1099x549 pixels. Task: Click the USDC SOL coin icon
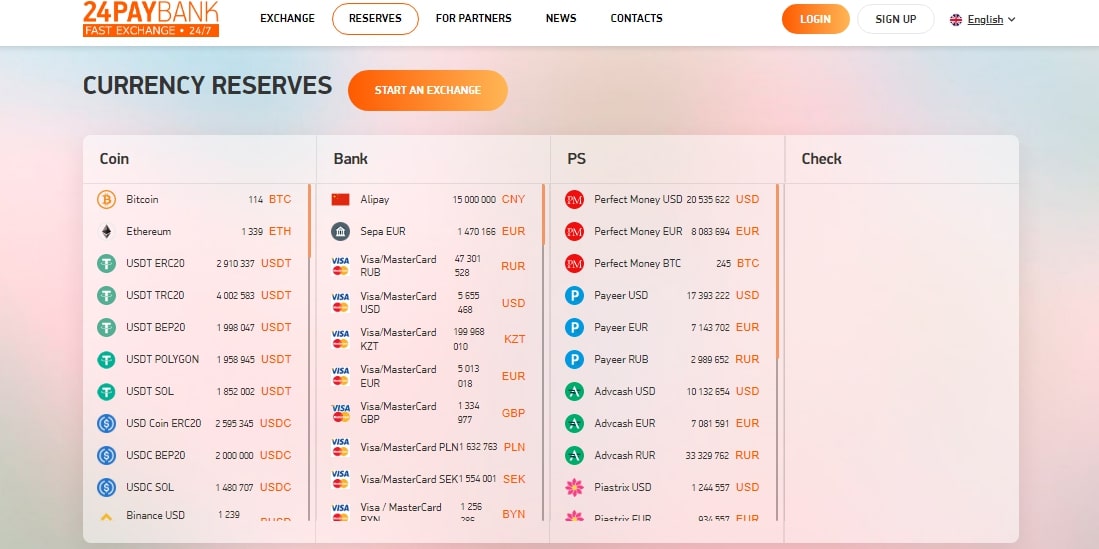[107, 487]
